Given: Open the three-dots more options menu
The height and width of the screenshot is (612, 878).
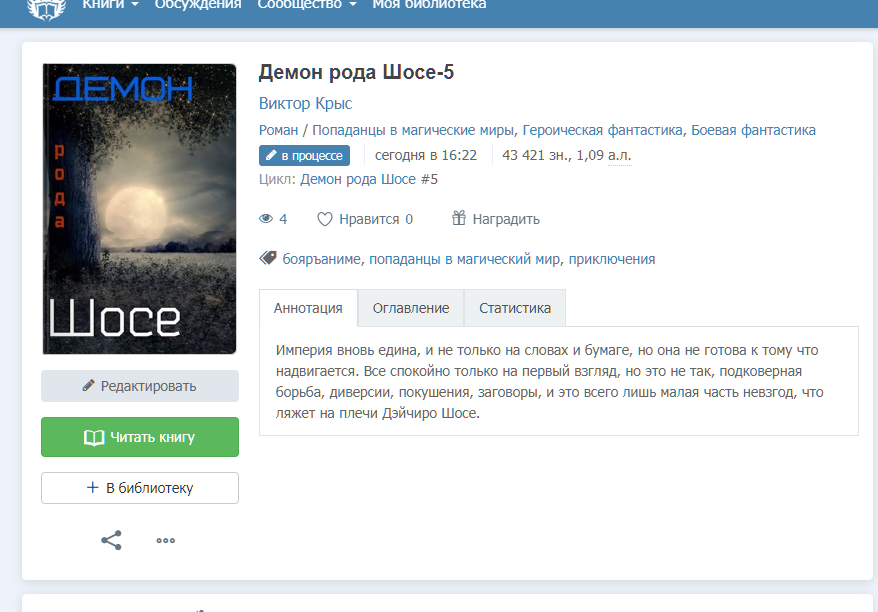Looking at the screenshot, I should (x=166, y=541).
